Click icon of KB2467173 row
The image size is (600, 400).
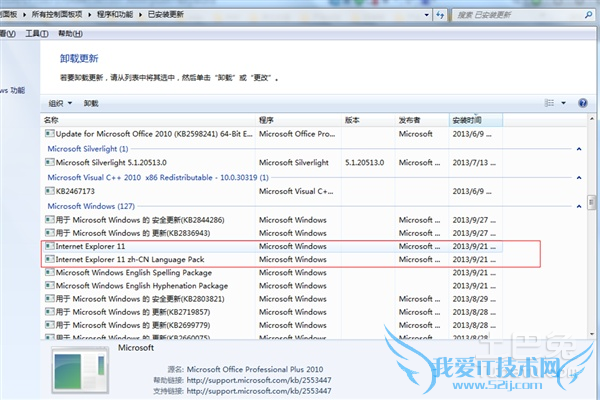coord(50,191)
